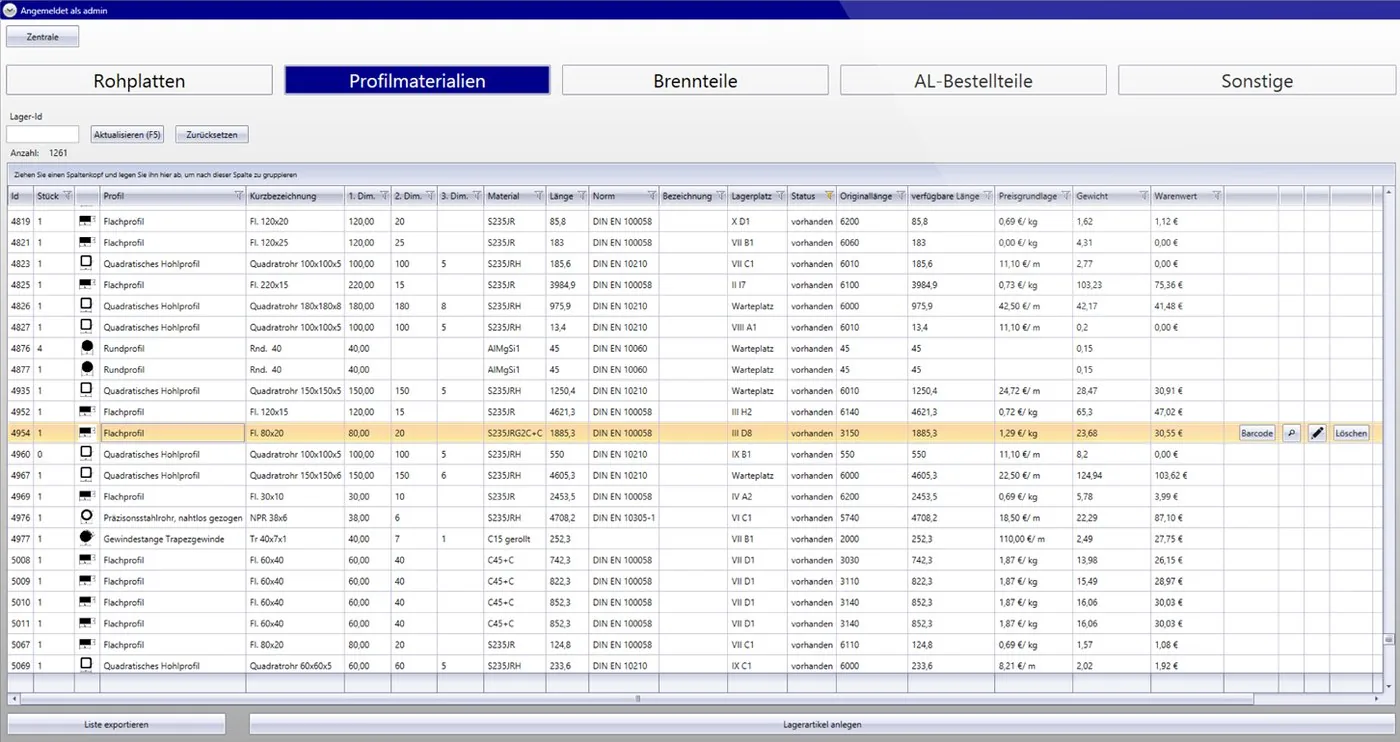The width and height of the screenshot is (1400, 742).
Task: Click the round chevron icon beside 'Angemeldet als admin'
Action: coord(10,10)
